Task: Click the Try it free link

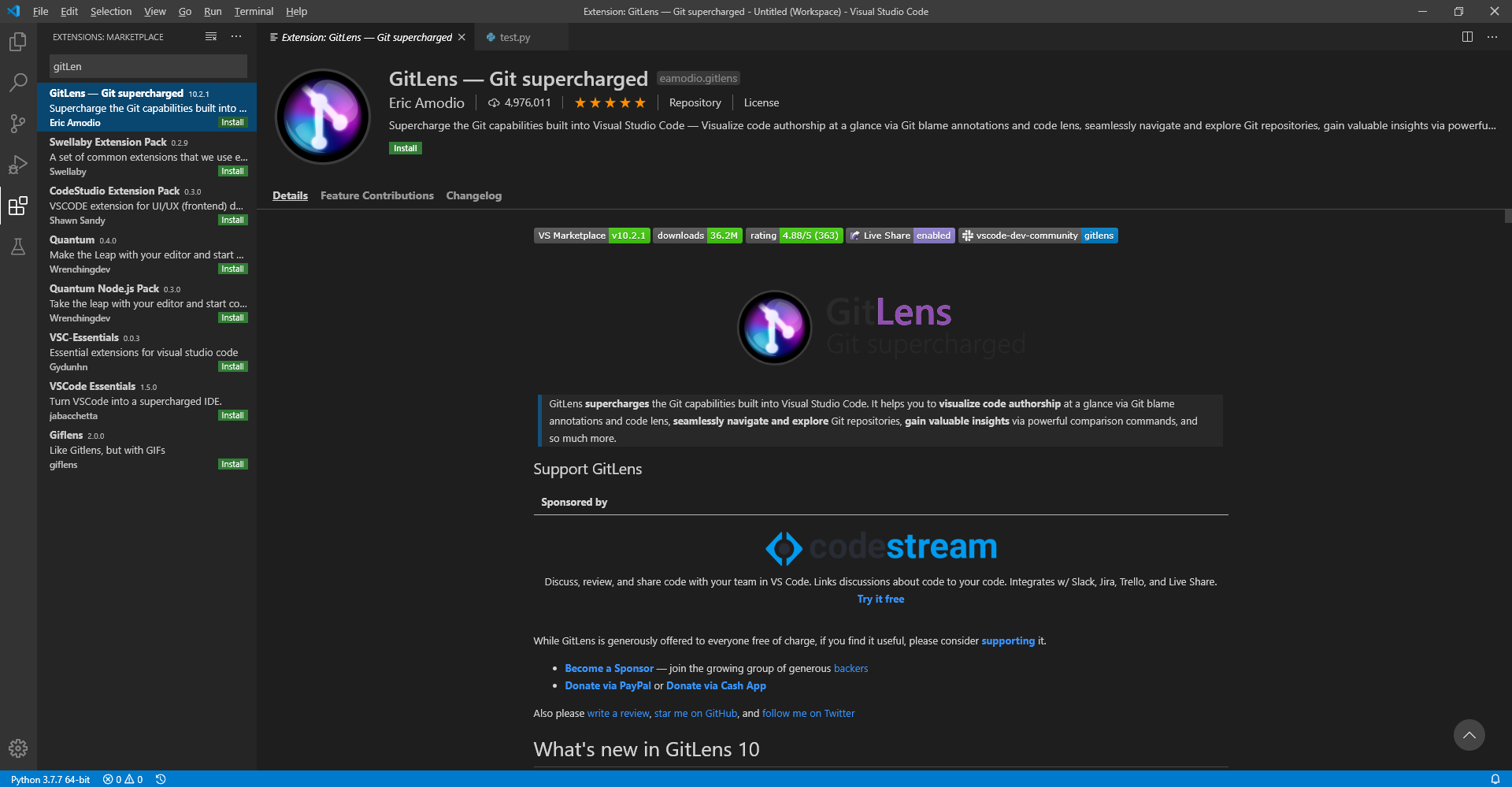Action: (880, 599)
